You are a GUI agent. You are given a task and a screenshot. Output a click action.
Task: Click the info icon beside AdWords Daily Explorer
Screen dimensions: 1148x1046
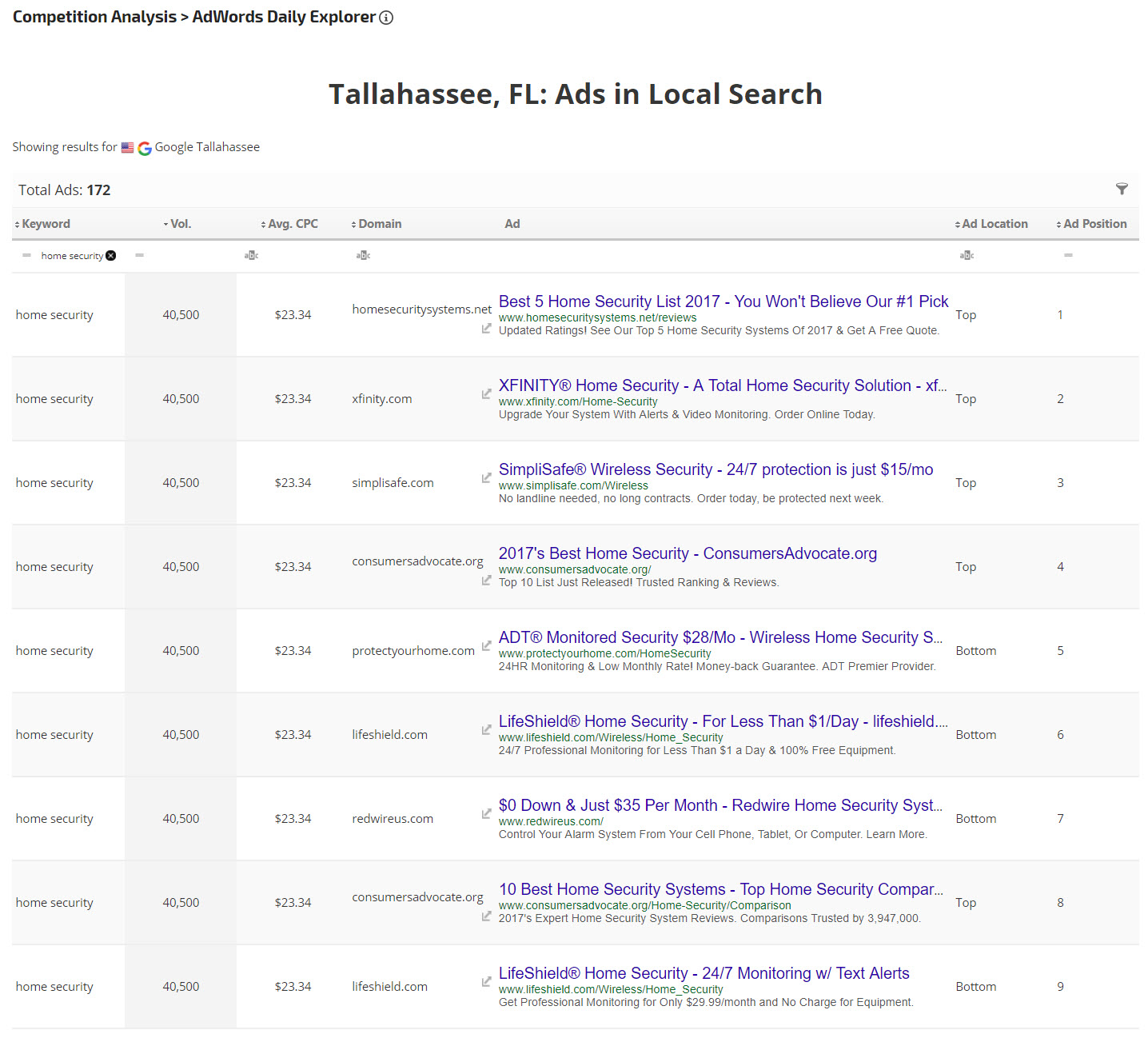(x=386, y=18)
